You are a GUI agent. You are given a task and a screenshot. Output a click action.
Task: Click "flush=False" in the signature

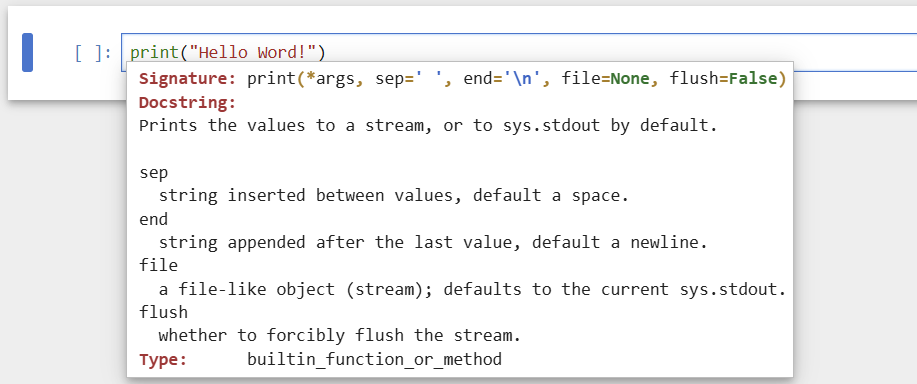pyautogui.click(x=723, y=79)
